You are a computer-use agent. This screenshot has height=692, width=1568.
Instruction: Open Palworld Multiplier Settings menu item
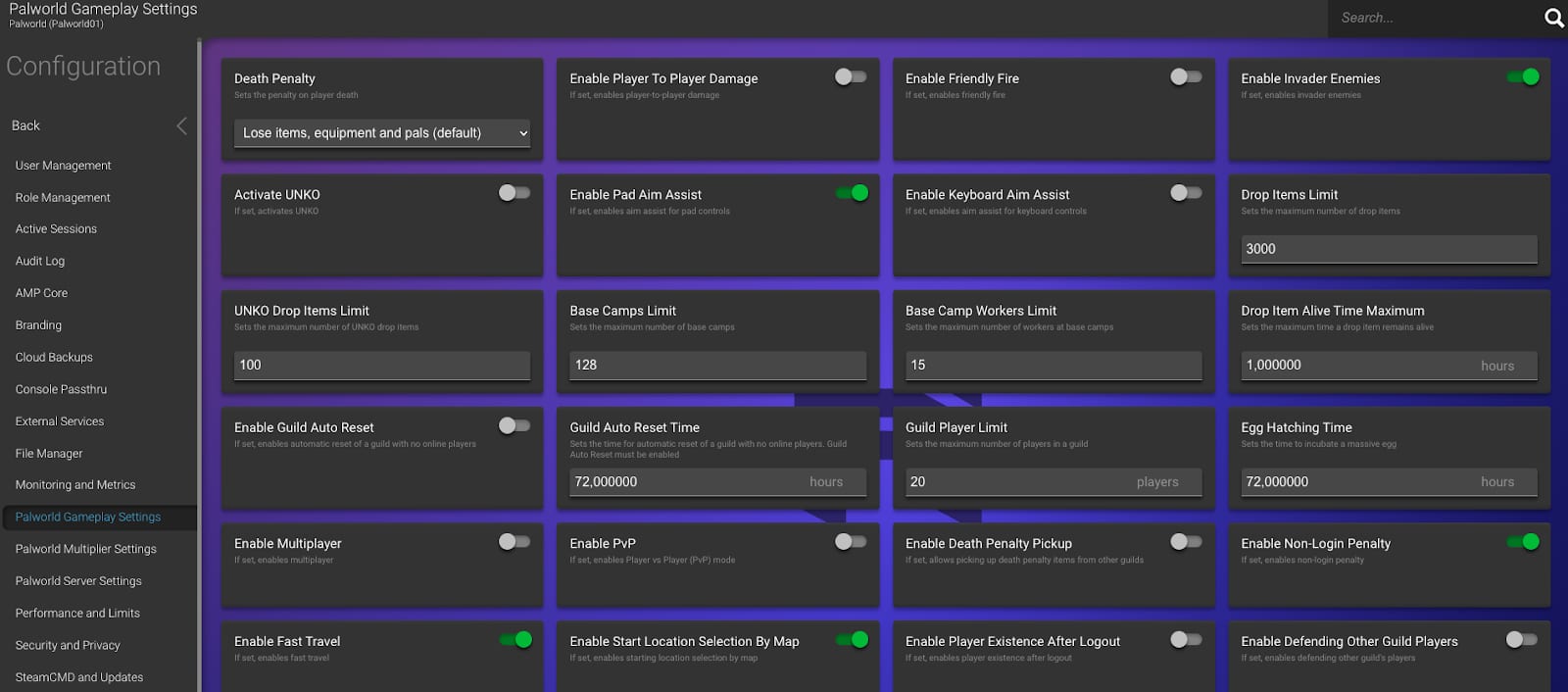85,549
